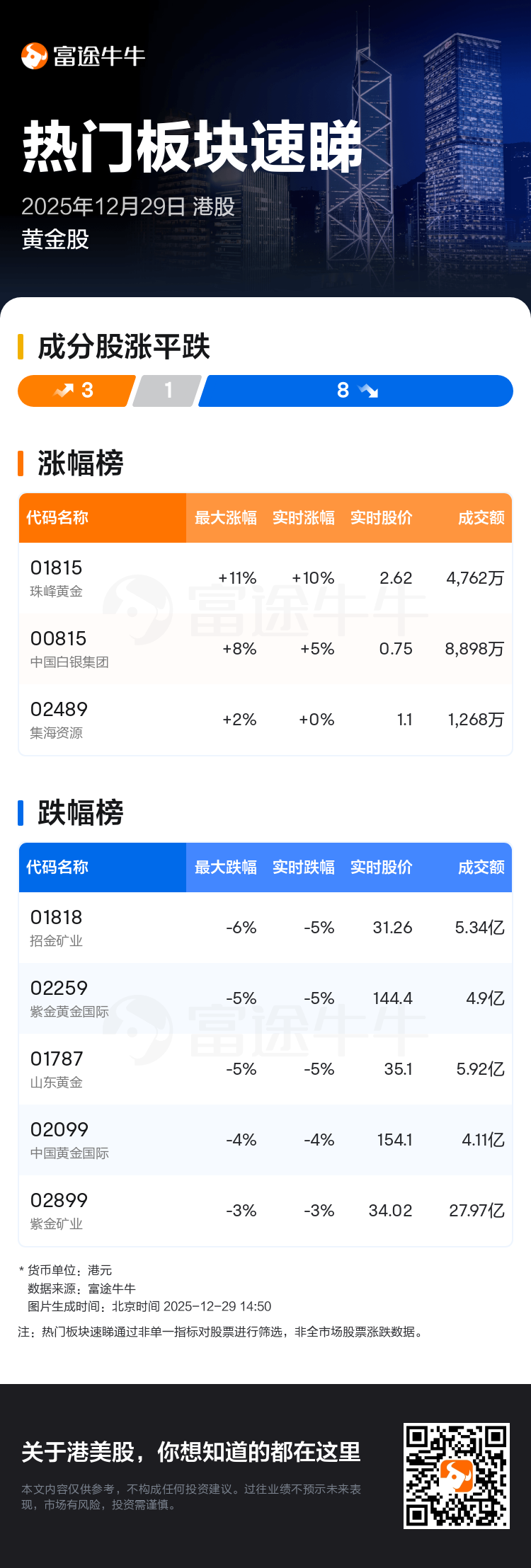Click the Futu Niuniu logo icon

[x=34, y=56]
